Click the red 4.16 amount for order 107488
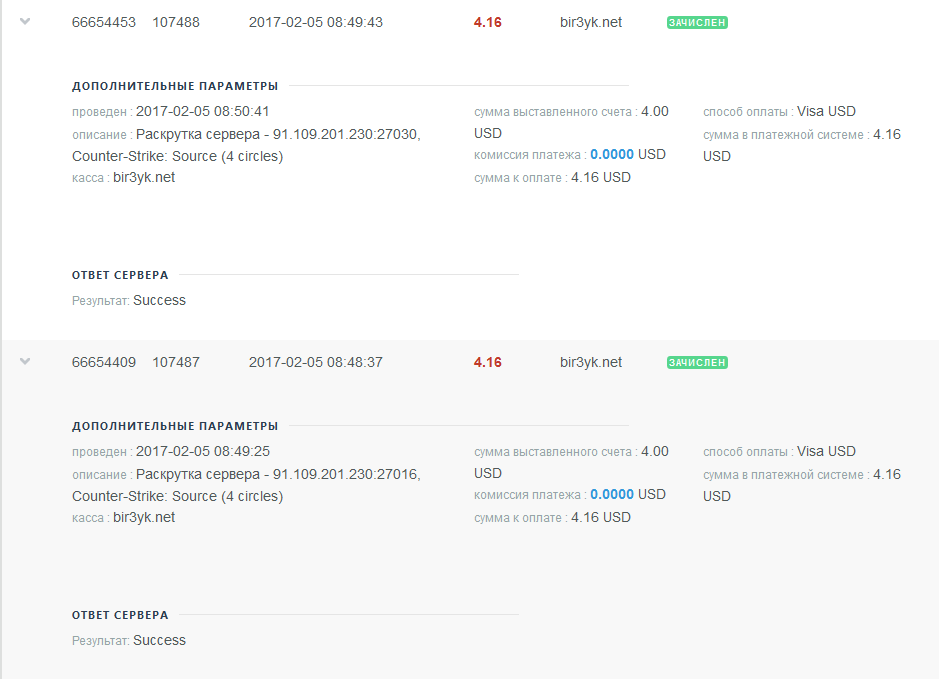Image resolution: width=939 pixels, height=679 pixels. pyautogui.click(x=488, y=22)
